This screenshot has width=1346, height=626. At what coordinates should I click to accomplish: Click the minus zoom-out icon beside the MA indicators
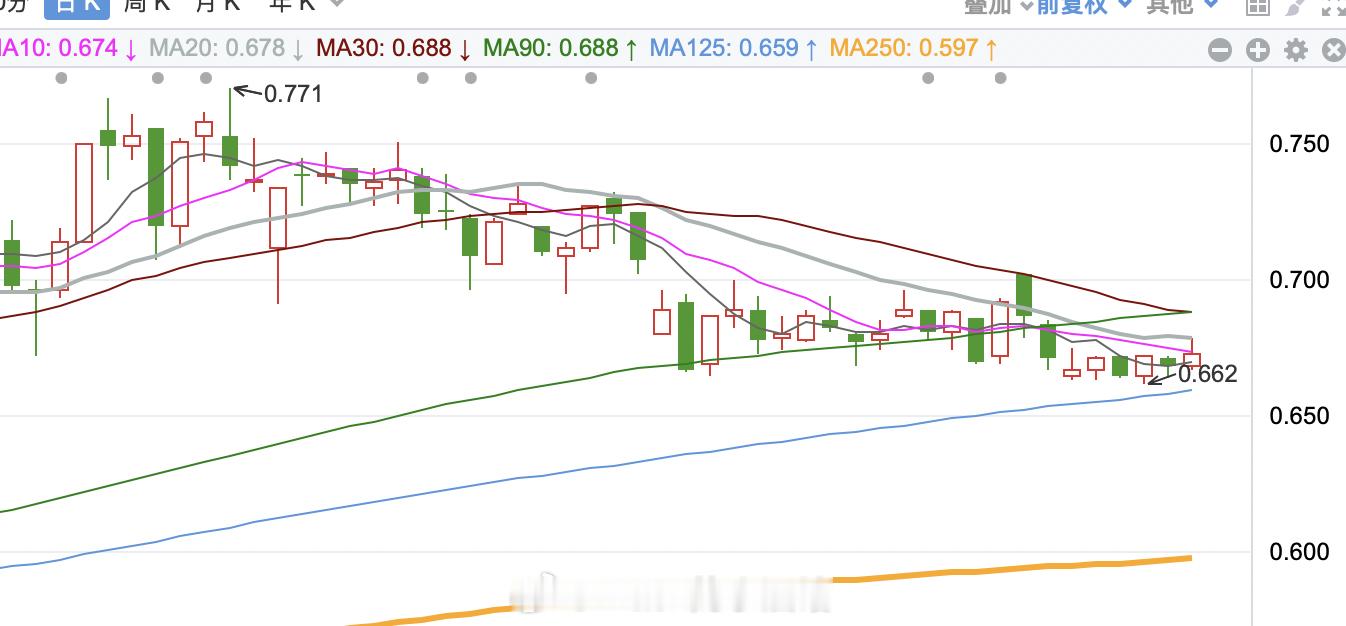(1219, 49)
